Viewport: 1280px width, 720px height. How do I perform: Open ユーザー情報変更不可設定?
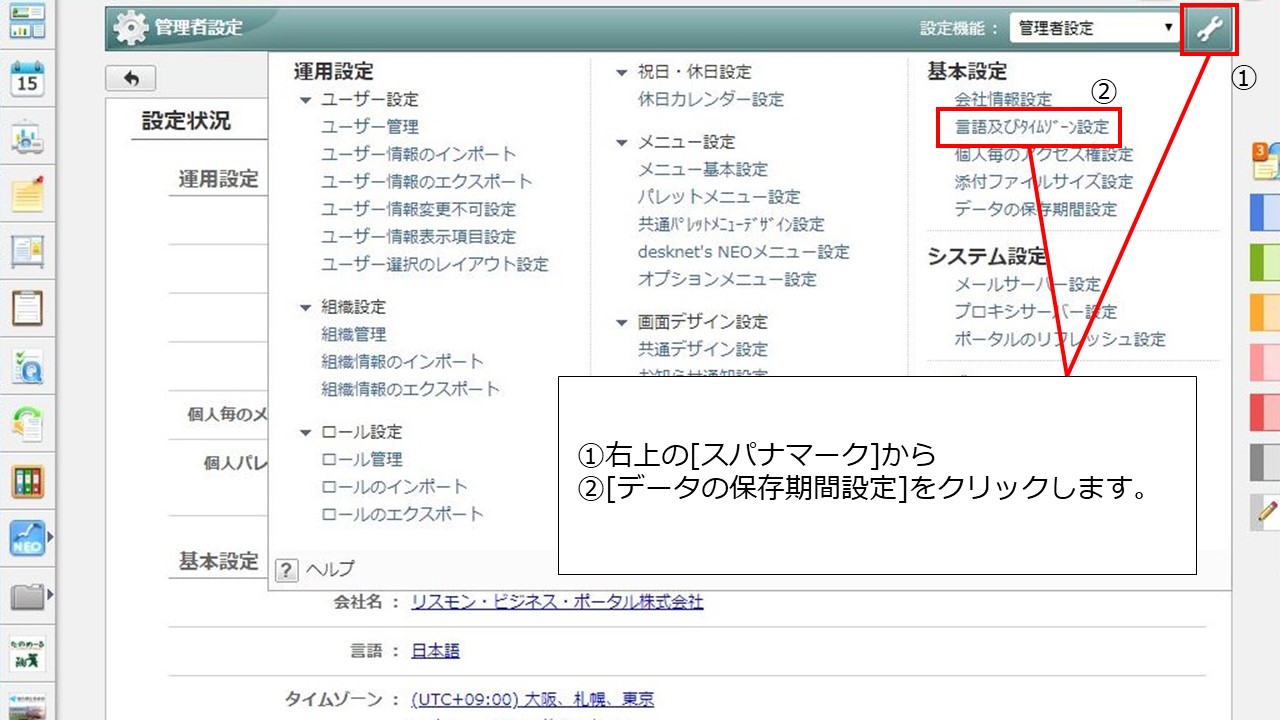click(419, 210)
